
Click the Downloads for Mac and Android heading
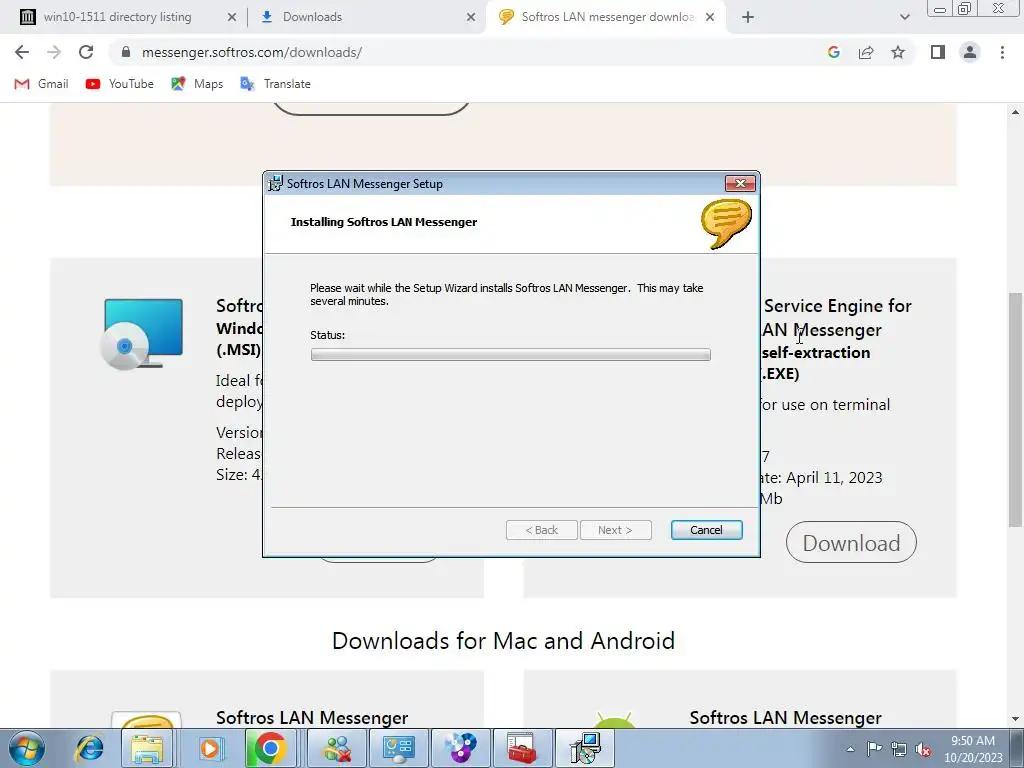click(503, 641)
